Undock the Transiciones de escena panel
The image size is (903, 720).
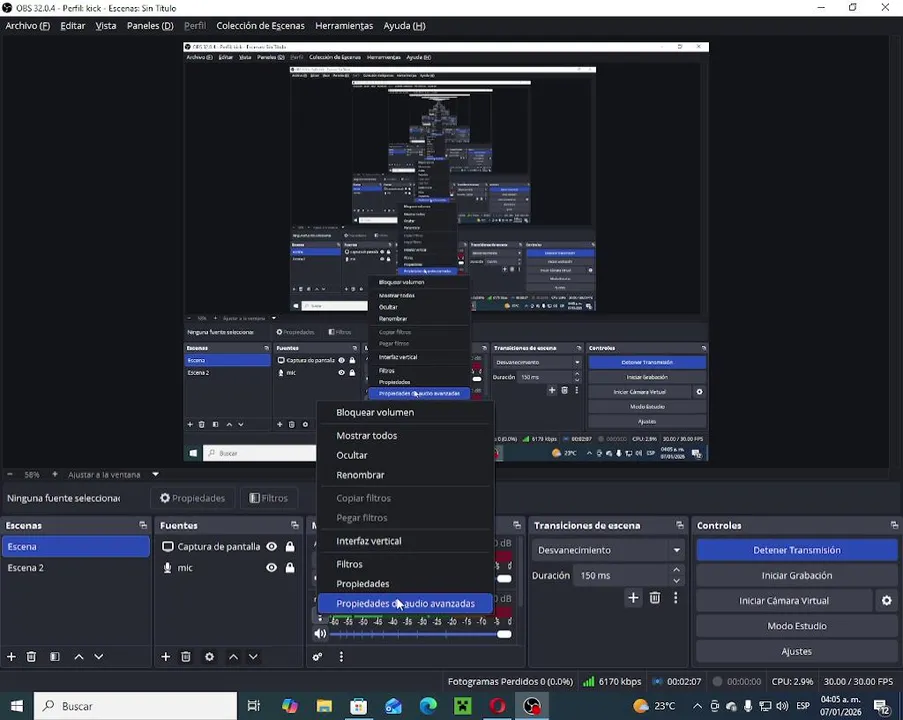point(680,525)
